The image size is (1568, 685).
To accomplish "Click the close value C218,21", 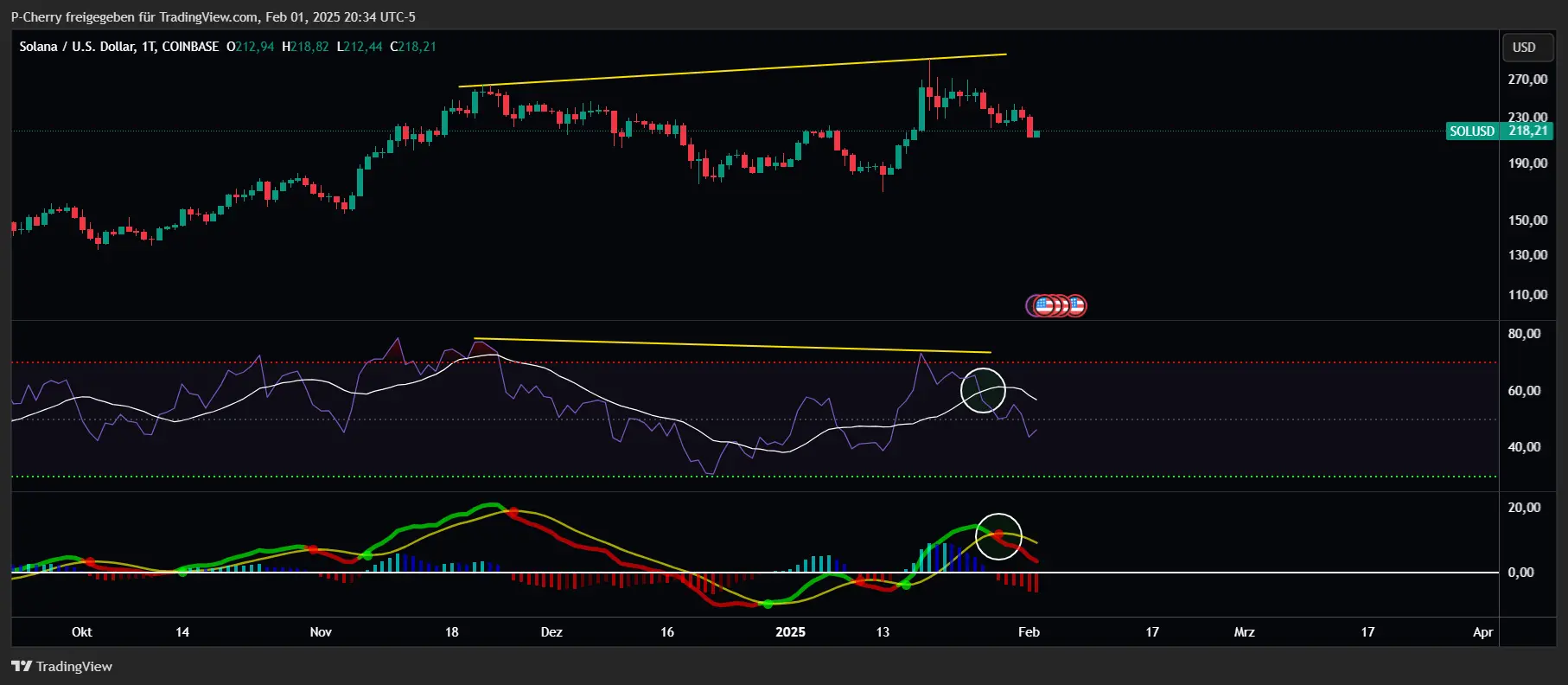I will click(413, 47).
